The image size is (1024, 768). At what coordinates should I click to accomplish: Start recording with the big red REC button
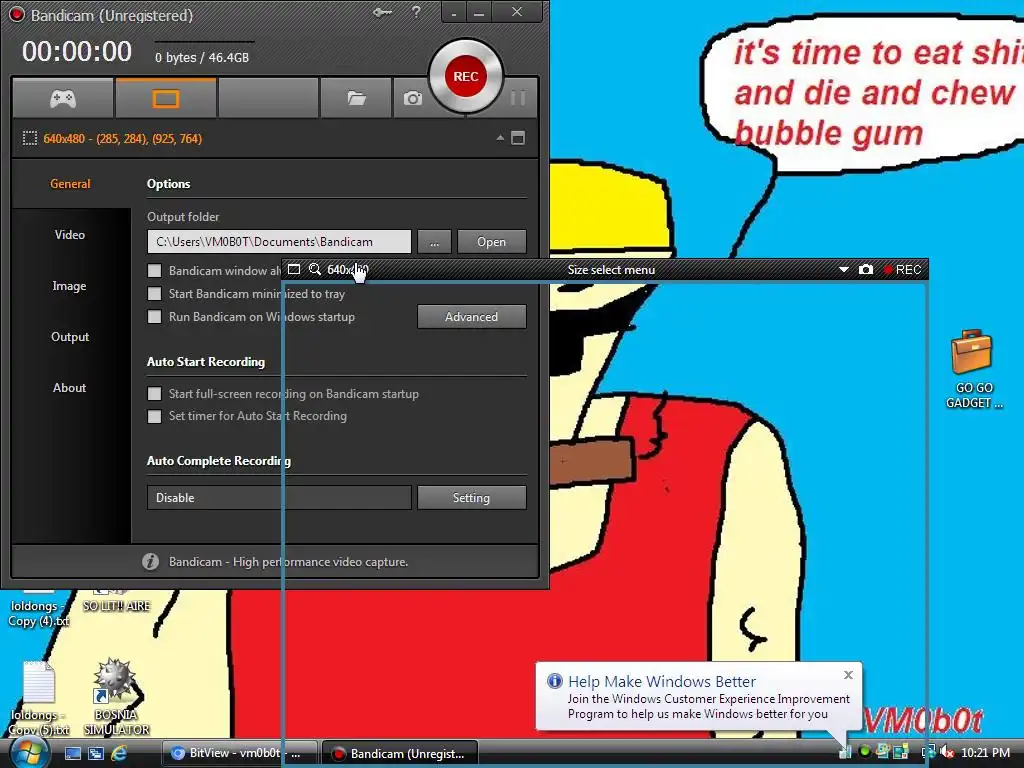pyautogui.click(x=466, y=76)
